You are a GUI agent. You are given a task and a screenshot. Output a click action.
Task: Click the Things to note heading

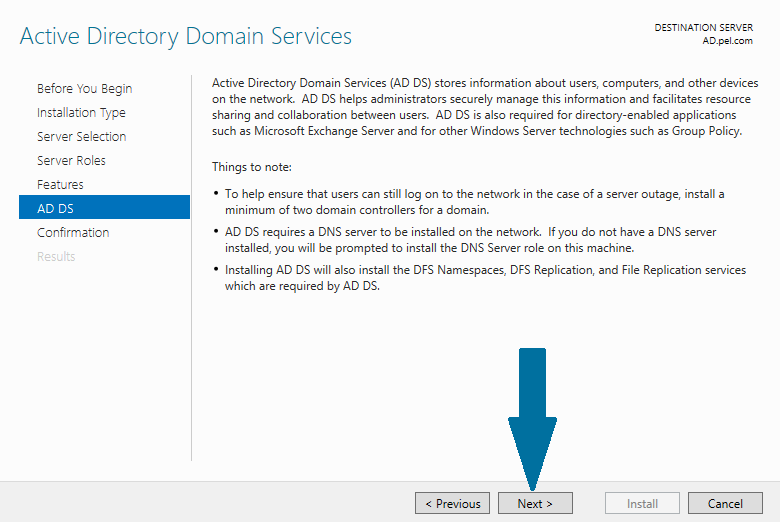point(252,167)
